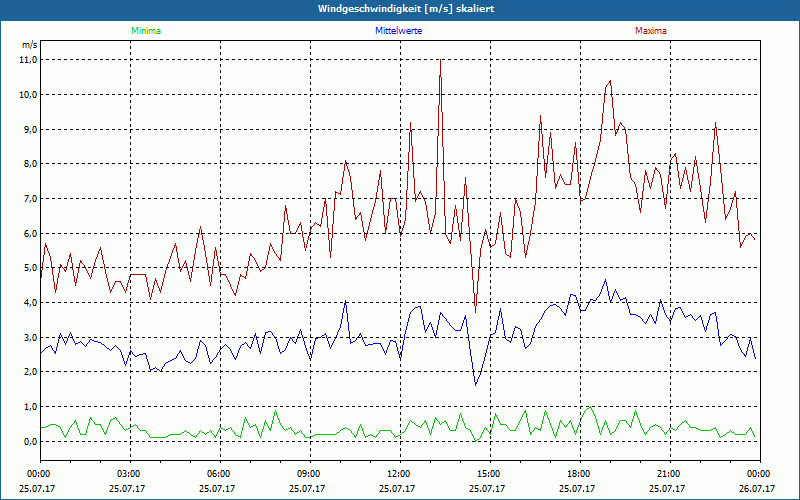Click the 2,0 y-axis value
The height and width of the screenshot is (500, 800).
click(x=31, y=372)
